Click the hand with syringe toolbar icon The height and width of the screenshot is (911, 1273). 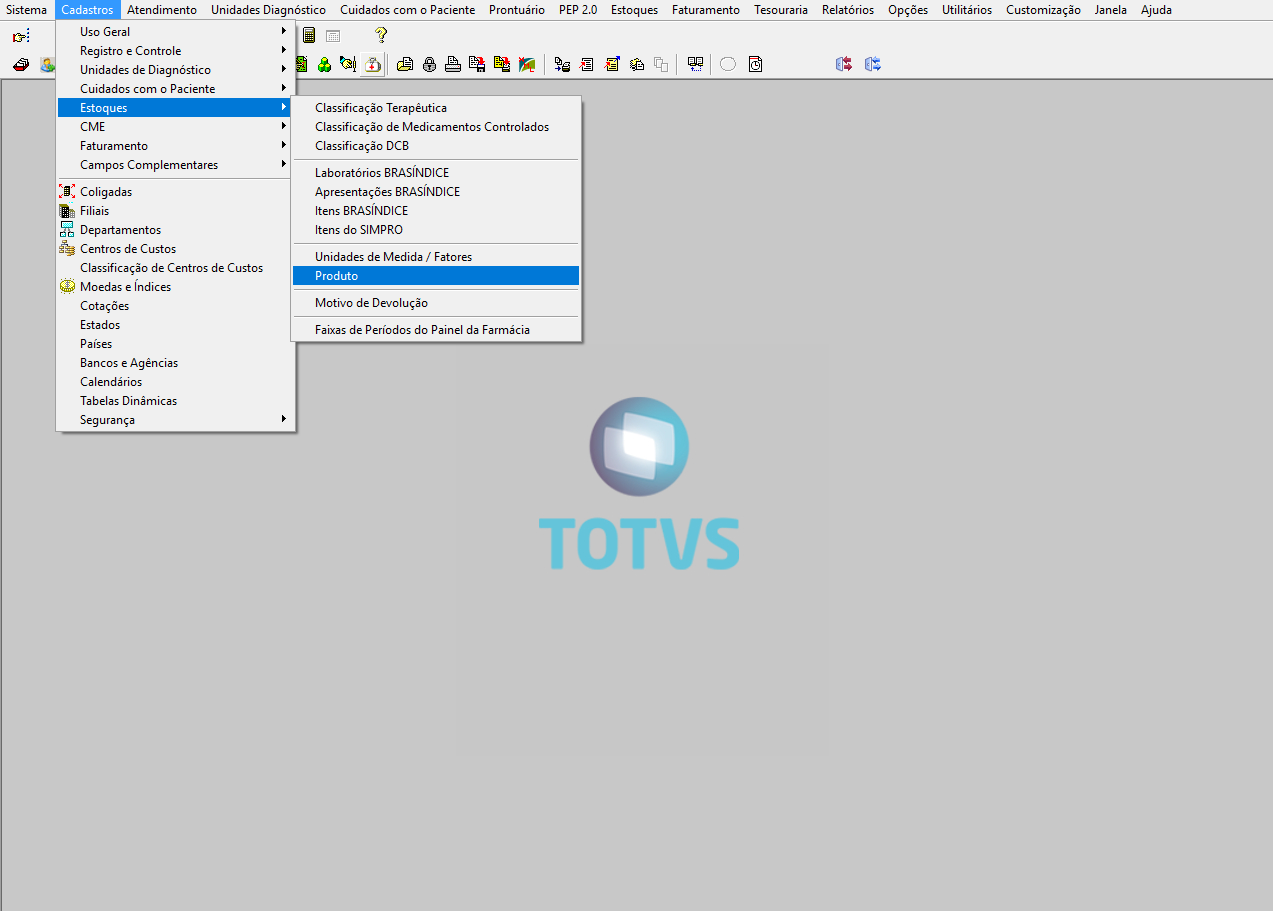[348, 64]
